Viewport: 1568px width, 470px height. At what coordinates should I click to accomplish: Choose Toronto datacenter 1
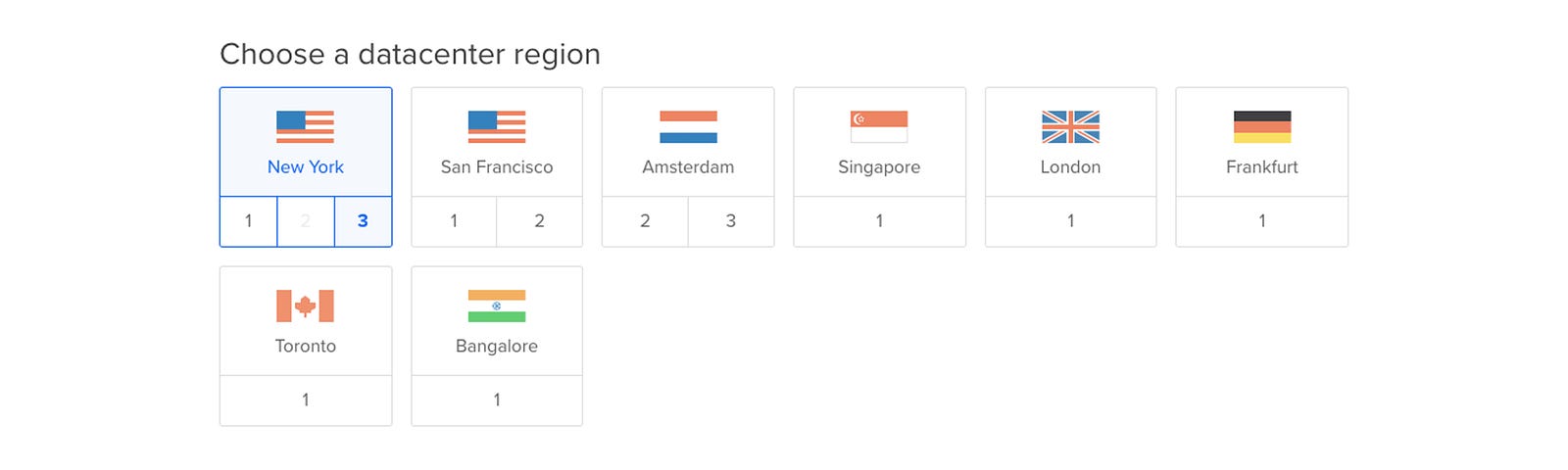pos(305,399)
